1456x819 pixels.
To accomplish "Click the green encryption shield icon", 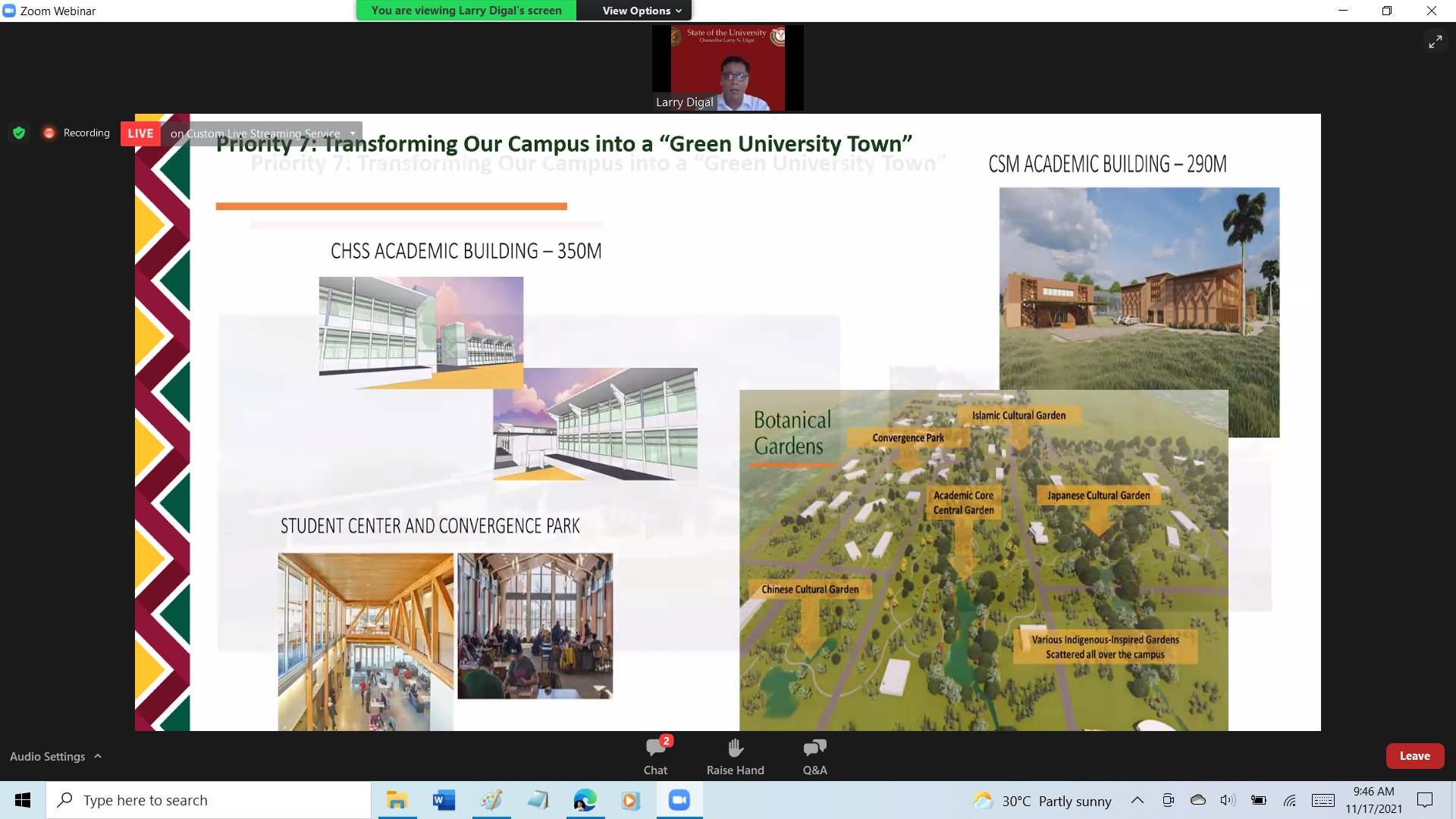I will 19,133.
